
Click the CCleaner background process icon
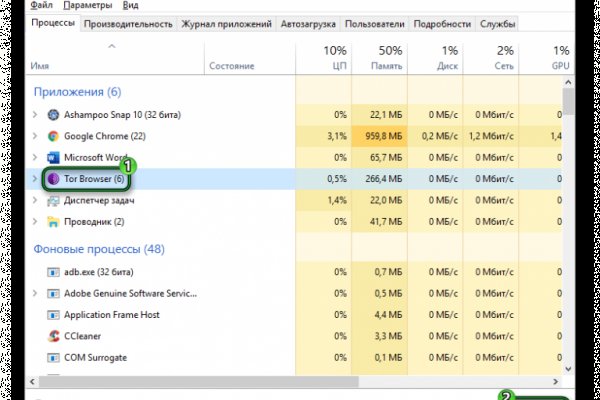(54, 336)
